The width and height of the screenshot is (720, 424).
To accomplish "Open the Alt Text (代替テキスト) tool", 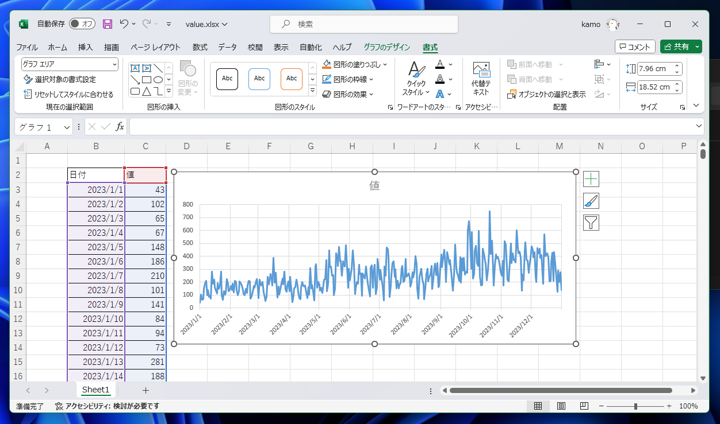I will 481,78.
